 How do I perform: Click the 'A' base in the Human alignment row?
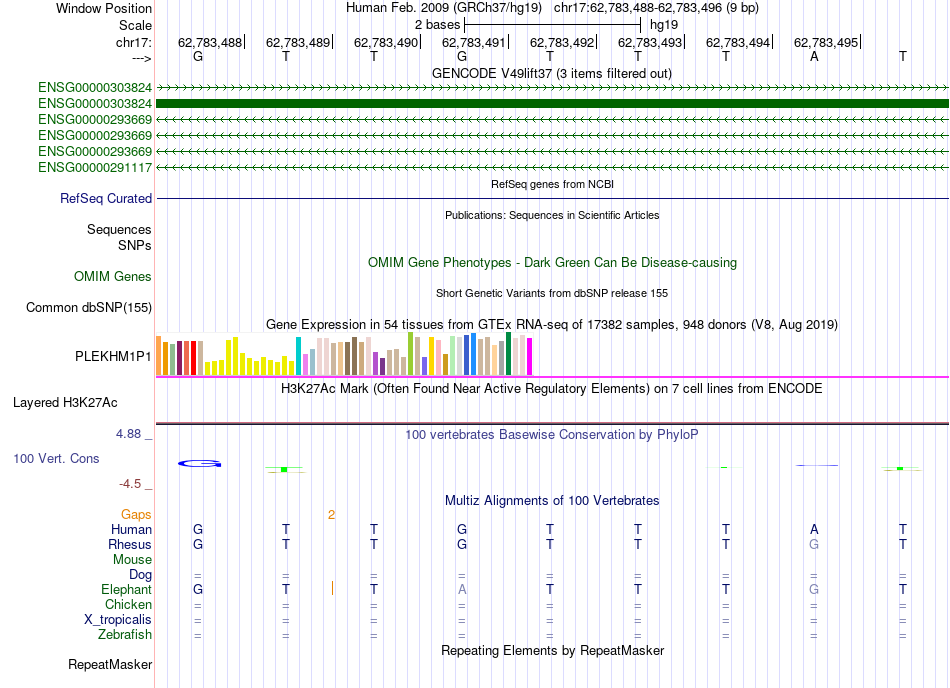pyautogui.click(x=814, y=530)
